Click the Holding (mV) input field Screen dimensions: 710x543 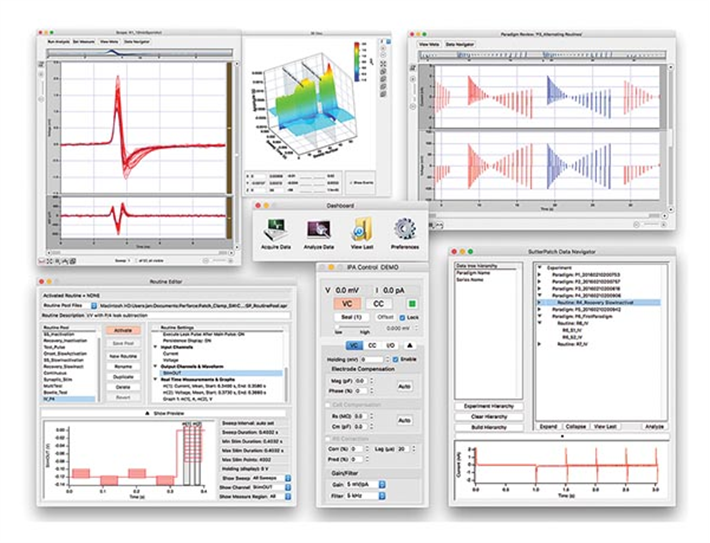point(371,360)
